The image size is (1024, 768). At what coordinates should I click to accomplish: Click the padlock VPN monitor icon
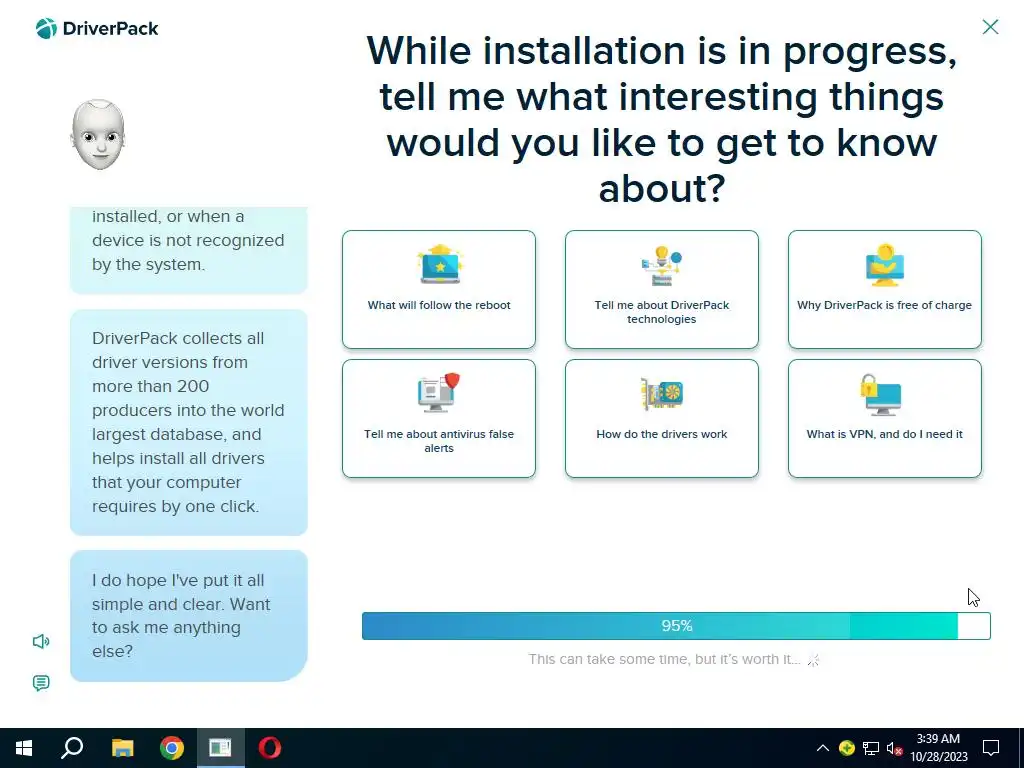[x=881, y=394]
